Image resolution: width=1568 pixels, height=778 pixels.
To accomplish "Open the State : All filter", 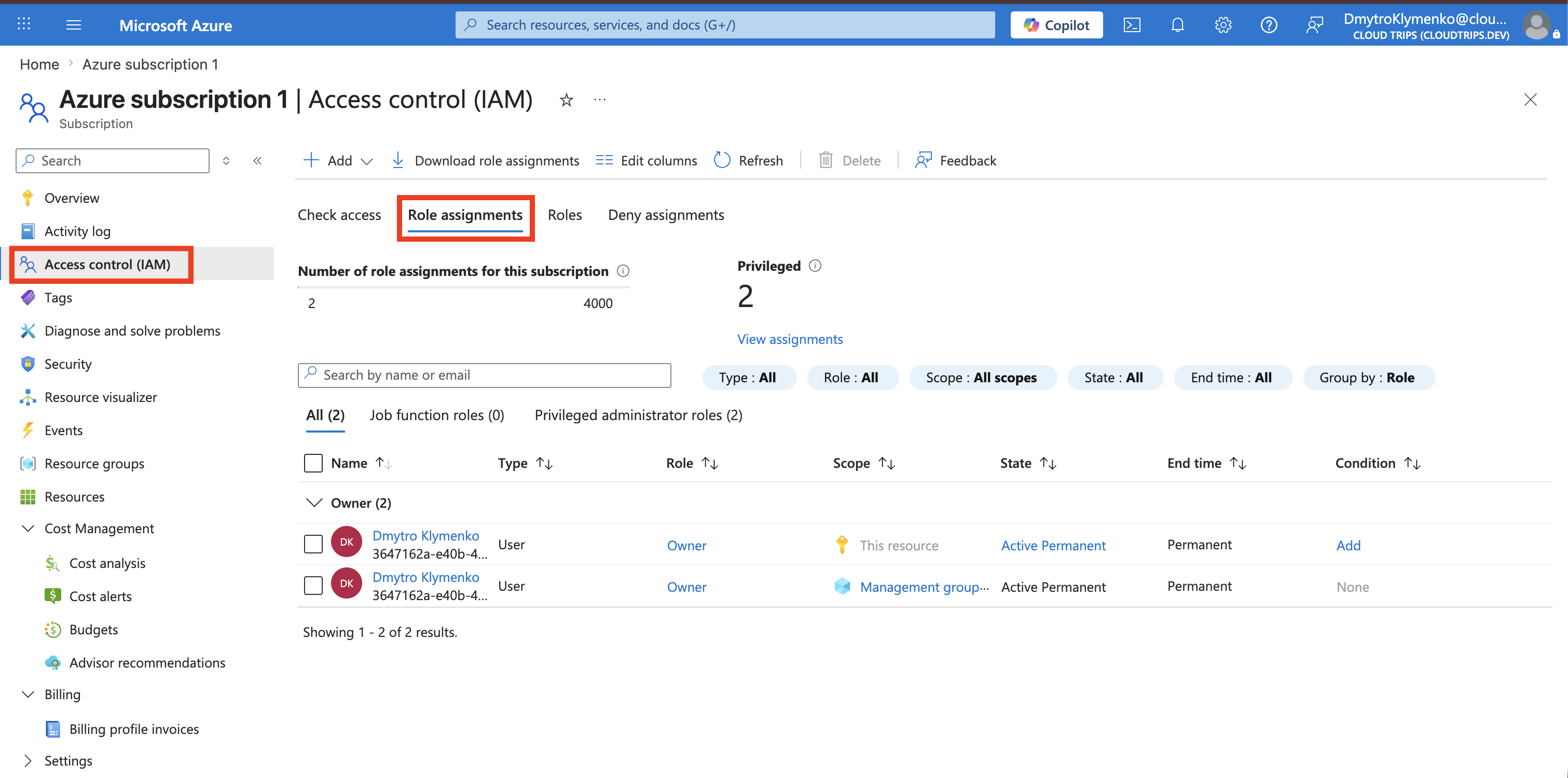I will [1115, 377].
